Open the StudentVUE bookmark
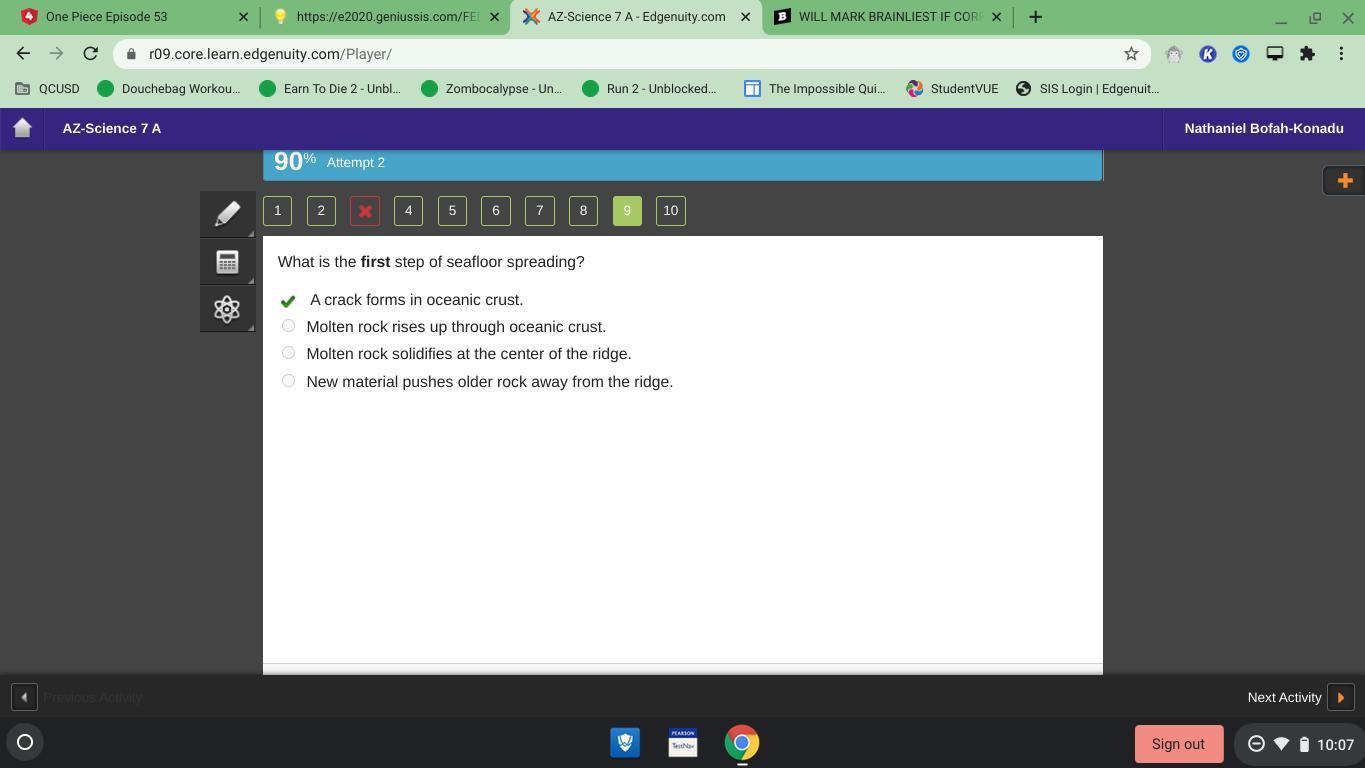The image size is (1365, 768). coord(952,89)
